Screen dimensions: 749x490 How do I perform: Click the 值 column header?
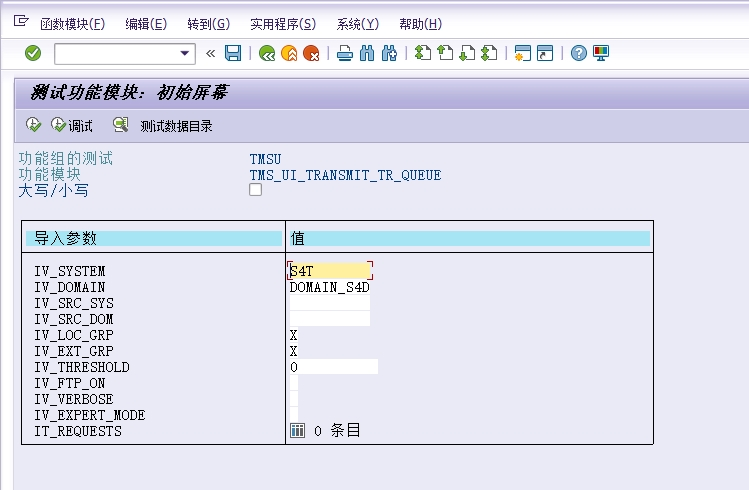point(470,238)
